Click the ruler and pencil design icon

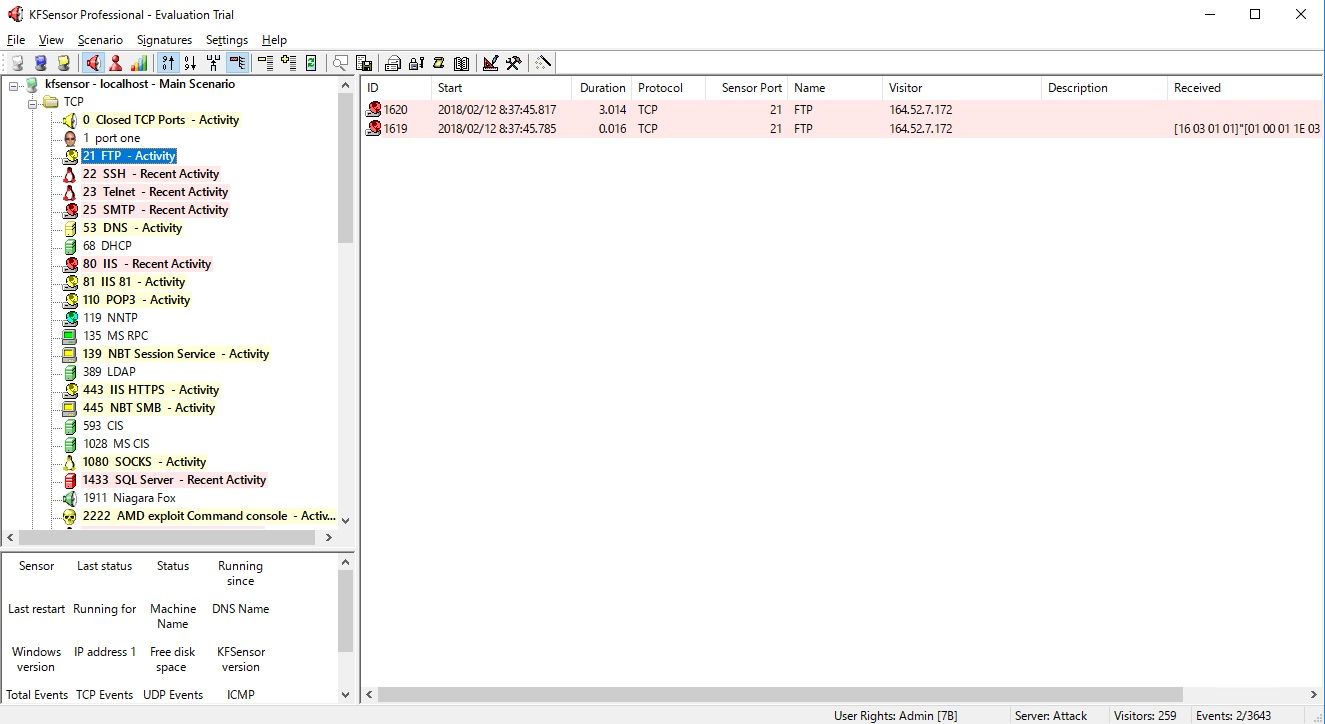point(490,63)
